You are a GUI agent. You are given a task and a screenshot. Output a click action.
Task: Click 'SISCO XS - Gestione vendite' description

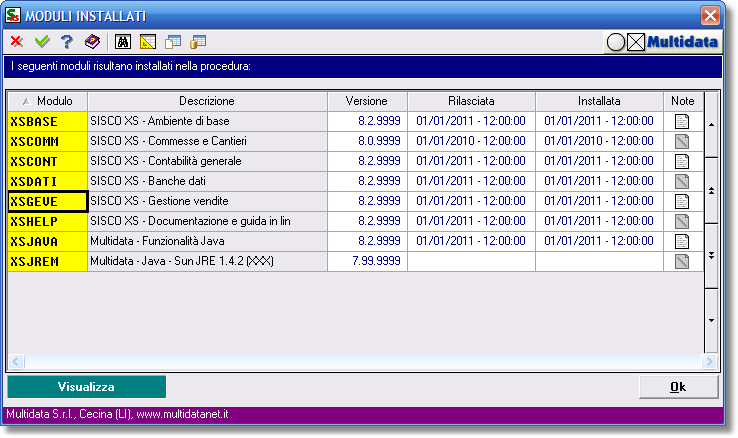tap(159, 201)
